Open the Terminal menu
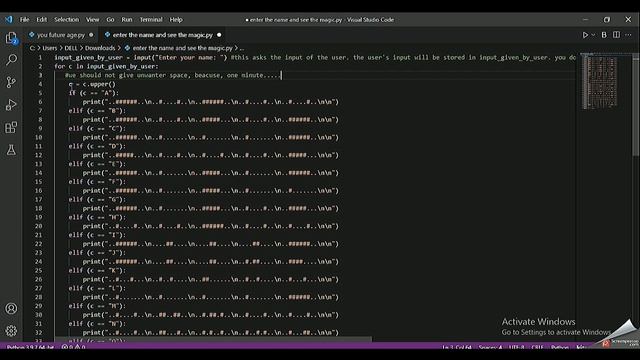 tap(151, 20)
